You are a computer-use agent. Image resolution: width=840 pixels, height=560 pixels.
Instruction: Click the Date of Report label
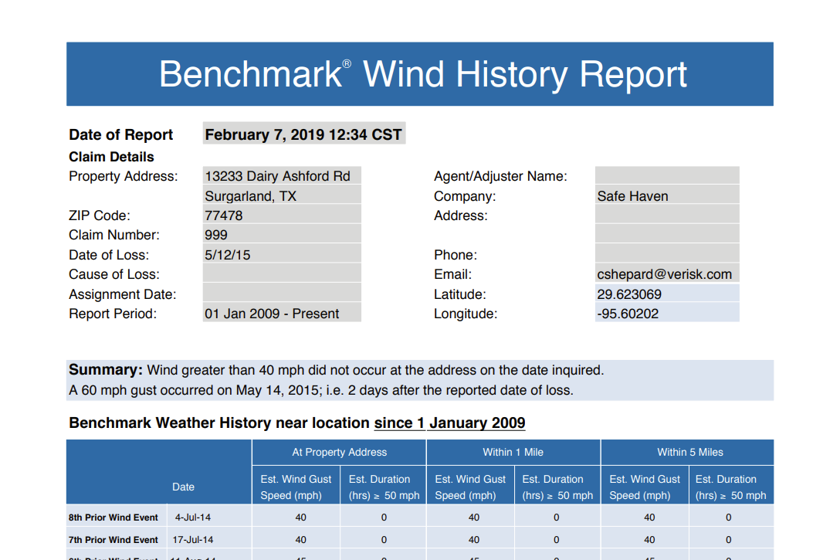121,135
